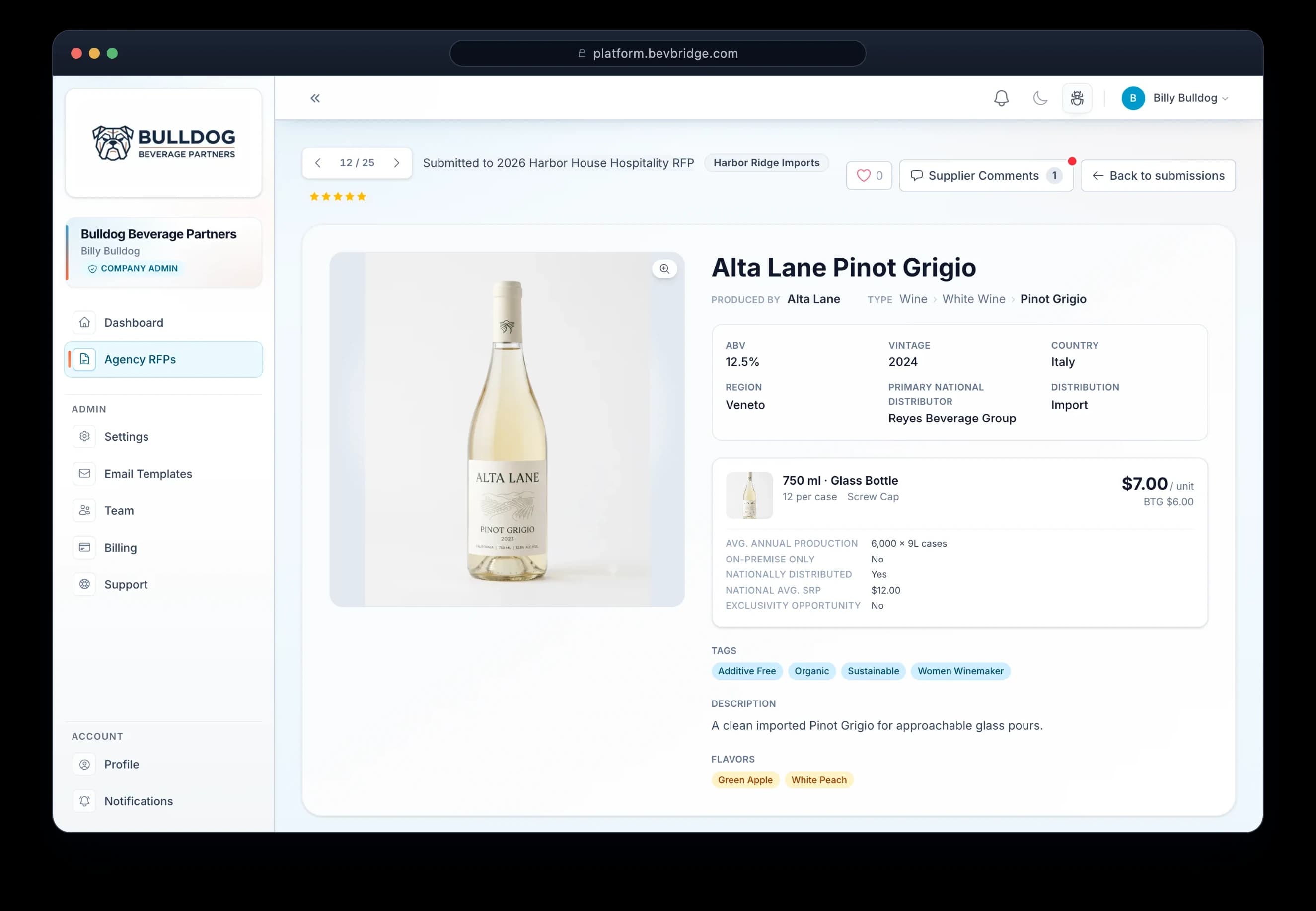Click the Bulldog Beverage Partners company card

click(x=163, y=252)
